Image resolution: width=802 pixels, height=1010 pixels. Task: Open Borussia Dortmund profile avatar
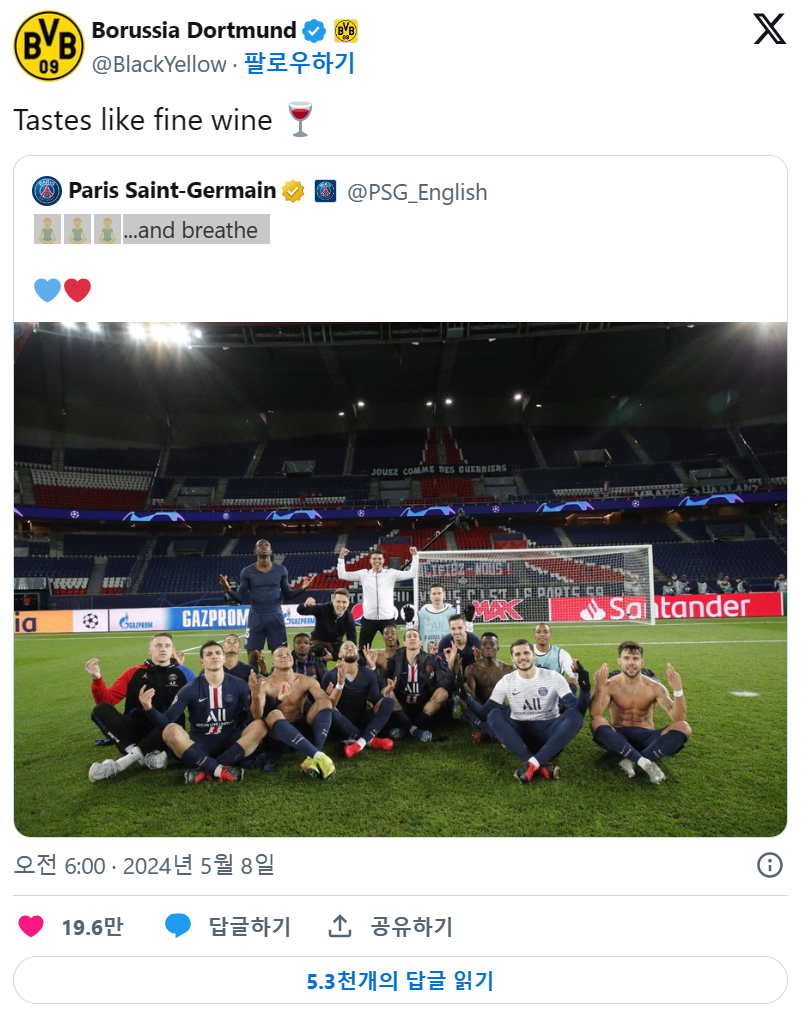tap(49, 46)
